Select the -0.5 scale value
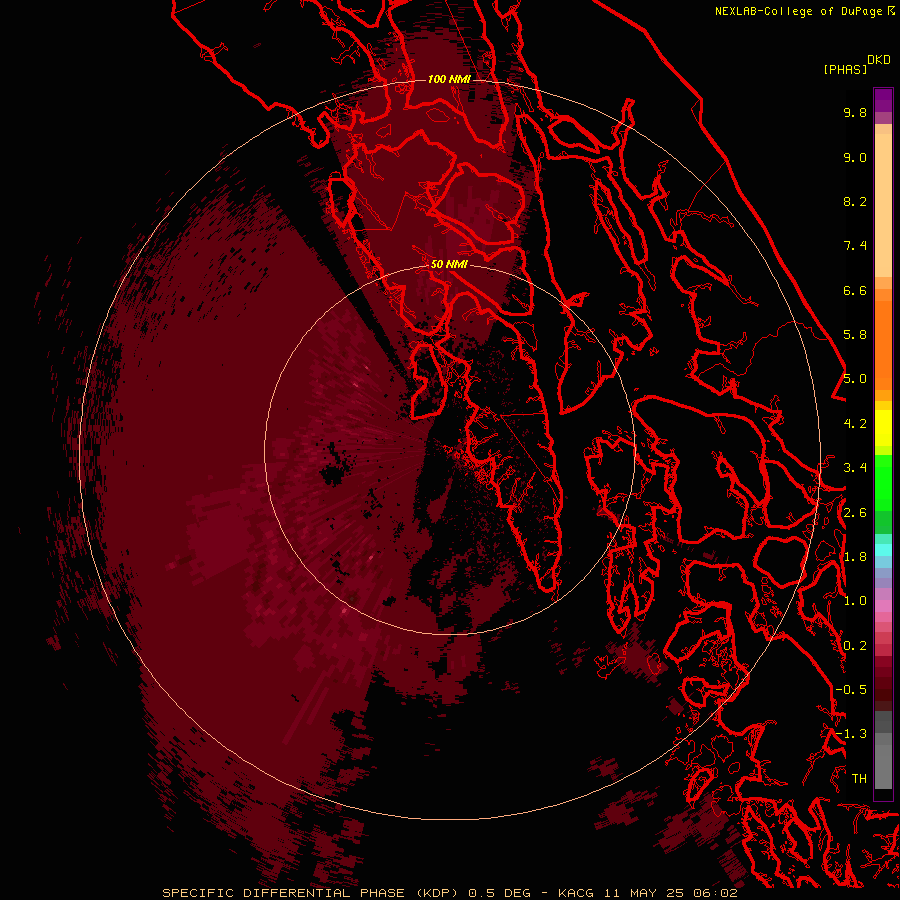 [x=851, y=690]
